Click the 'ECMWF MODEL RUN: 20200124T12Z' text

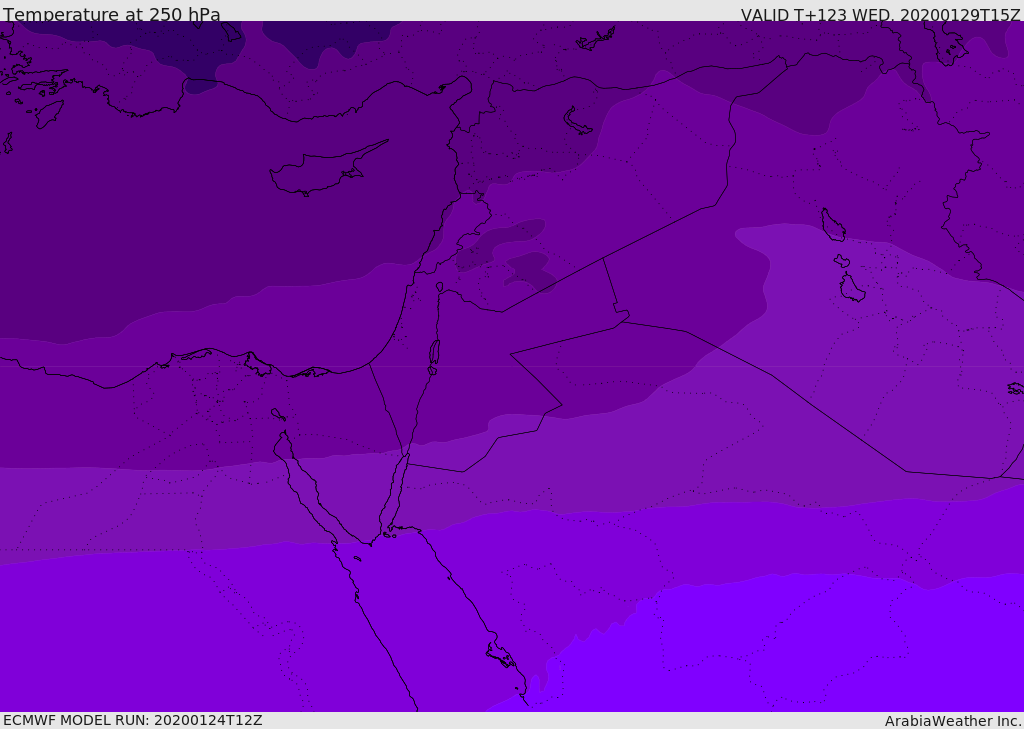point(133,720)
